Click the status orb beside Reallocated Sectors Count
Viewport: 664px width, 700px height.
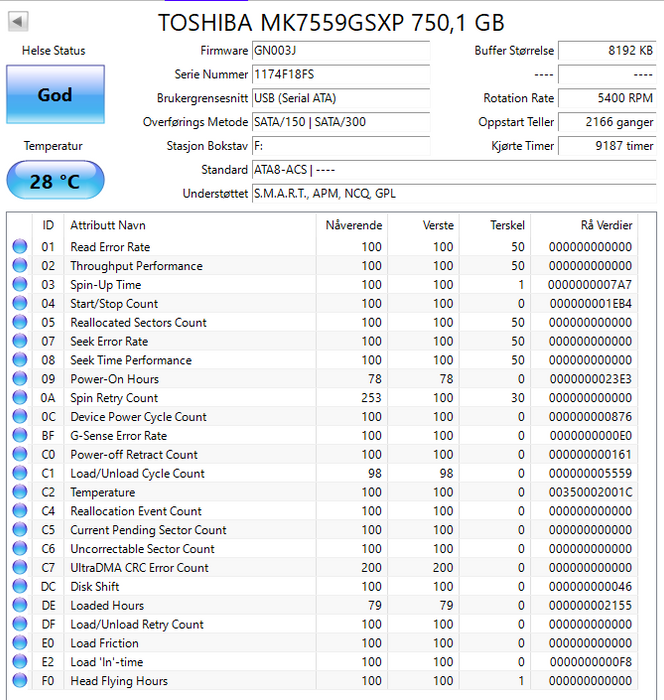(20, 323)
